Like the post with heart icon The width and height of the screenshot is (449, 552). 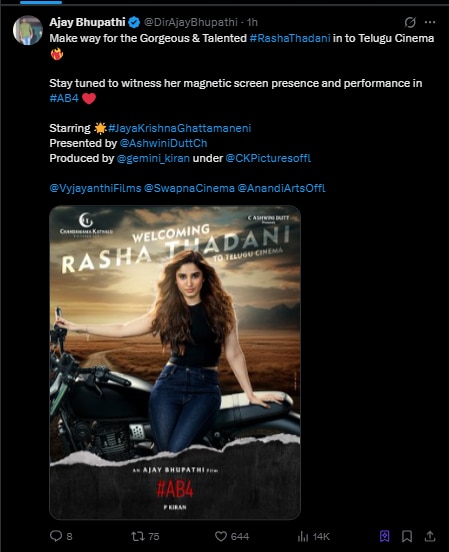click(x=221, y=536)
